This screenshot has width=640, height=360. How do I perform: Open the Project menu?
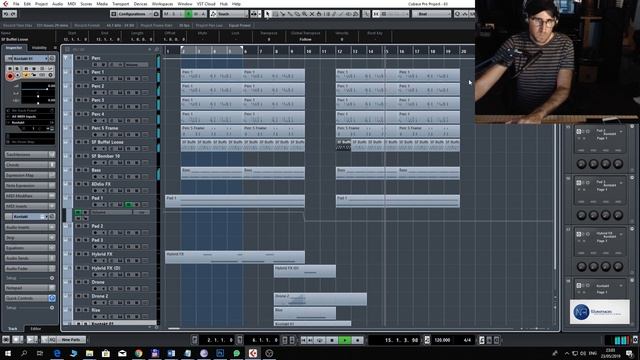tap(41, 4)
